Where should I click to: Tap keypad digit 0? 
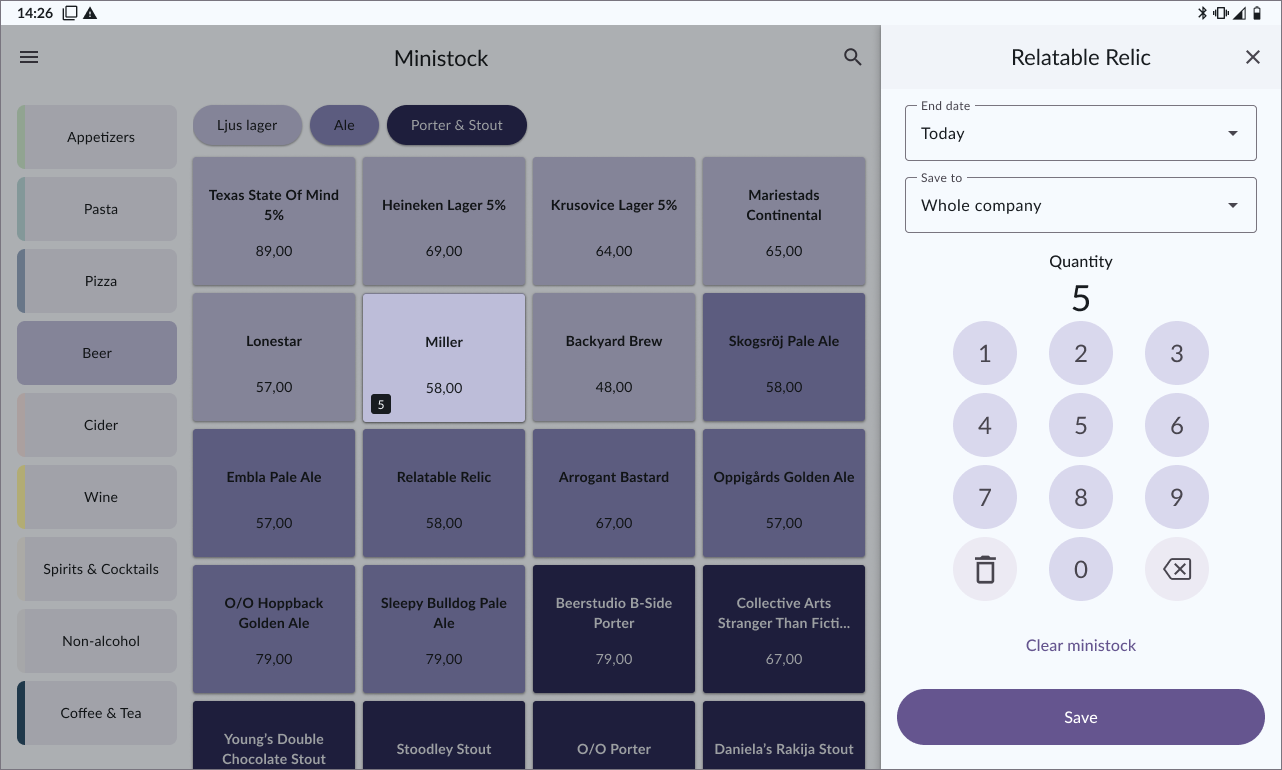click(1081, 569)
